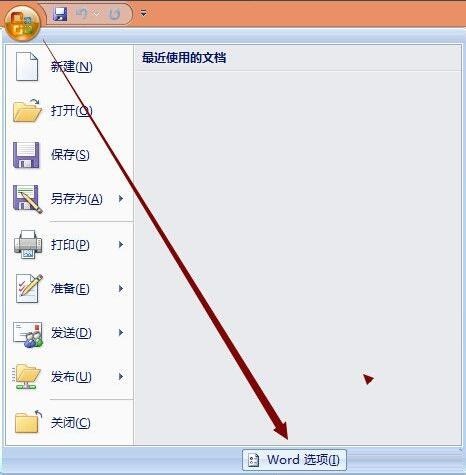Click the checklist pencil icon for 准备

(x=29, y=288)
